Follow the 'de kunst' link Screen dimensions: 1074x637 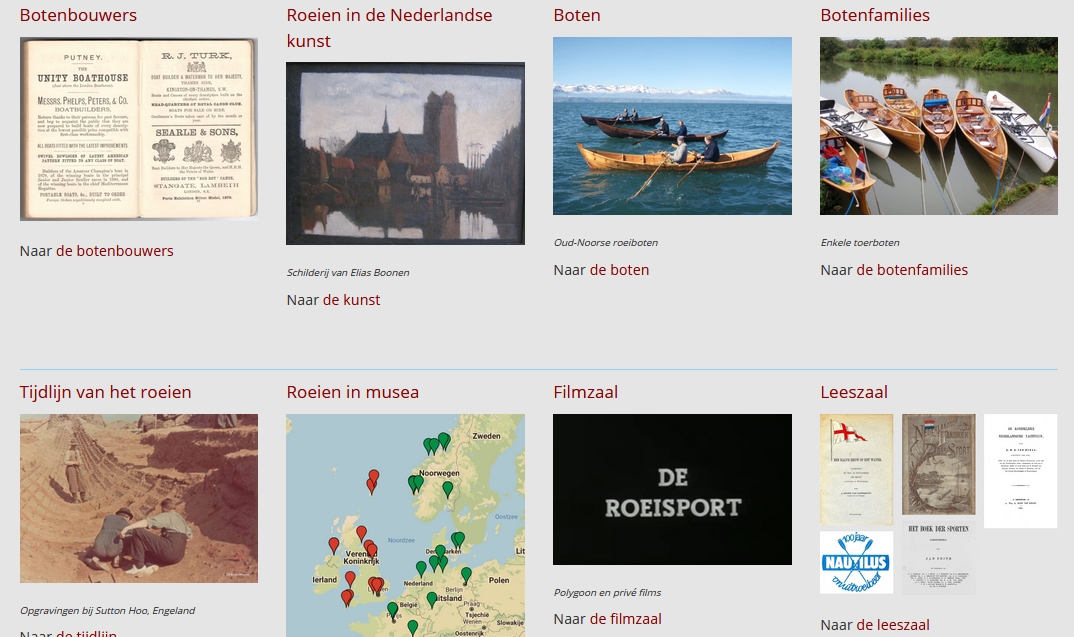[x=351, y=299]
